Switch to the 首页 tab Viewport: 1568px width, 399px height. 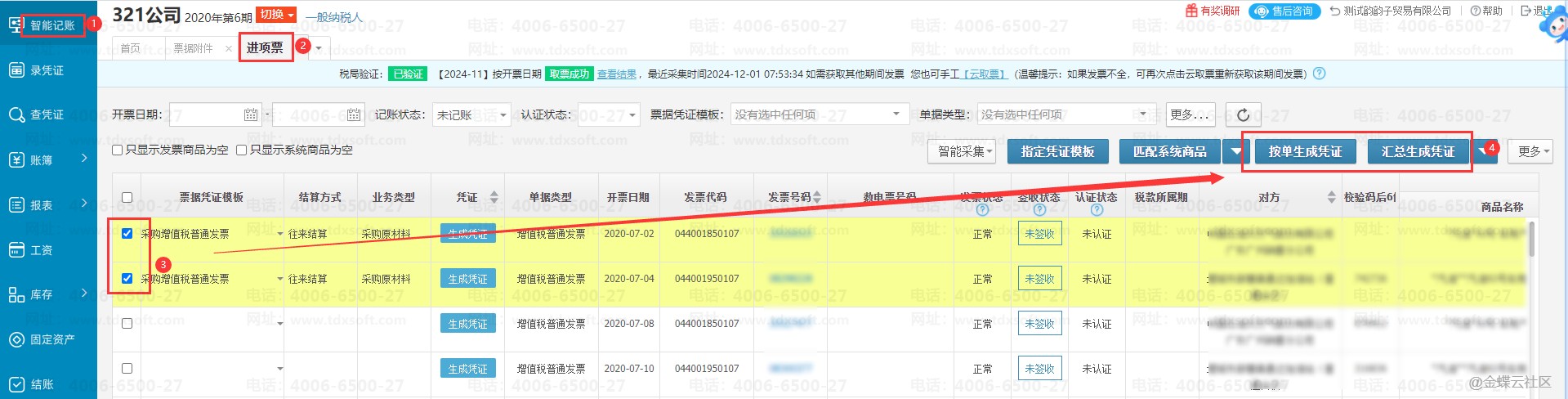click(131, 48)
